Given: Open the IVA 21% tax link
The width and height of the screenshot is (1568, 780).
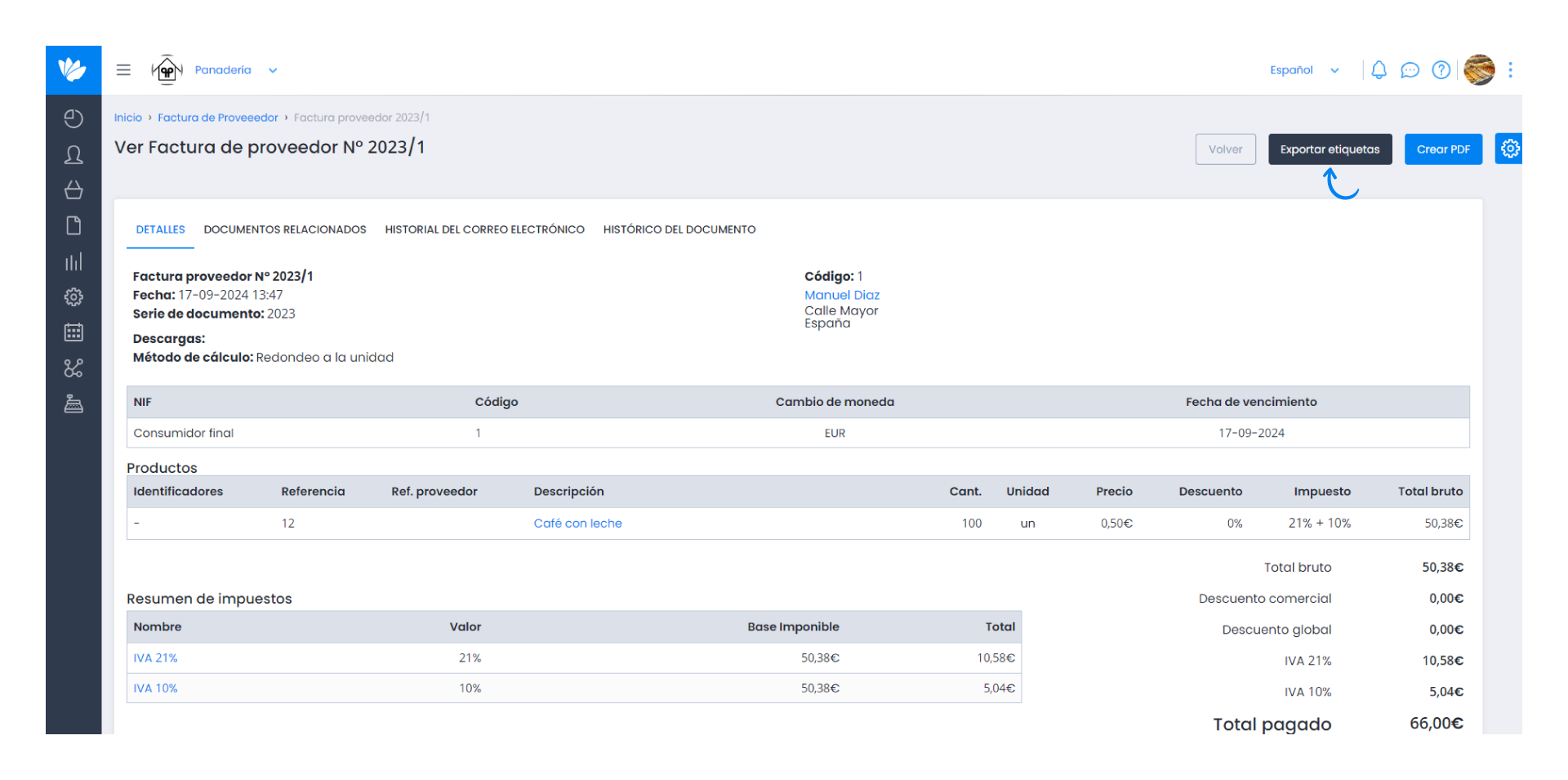Looking at the screenshot, I should click(155, 657).
